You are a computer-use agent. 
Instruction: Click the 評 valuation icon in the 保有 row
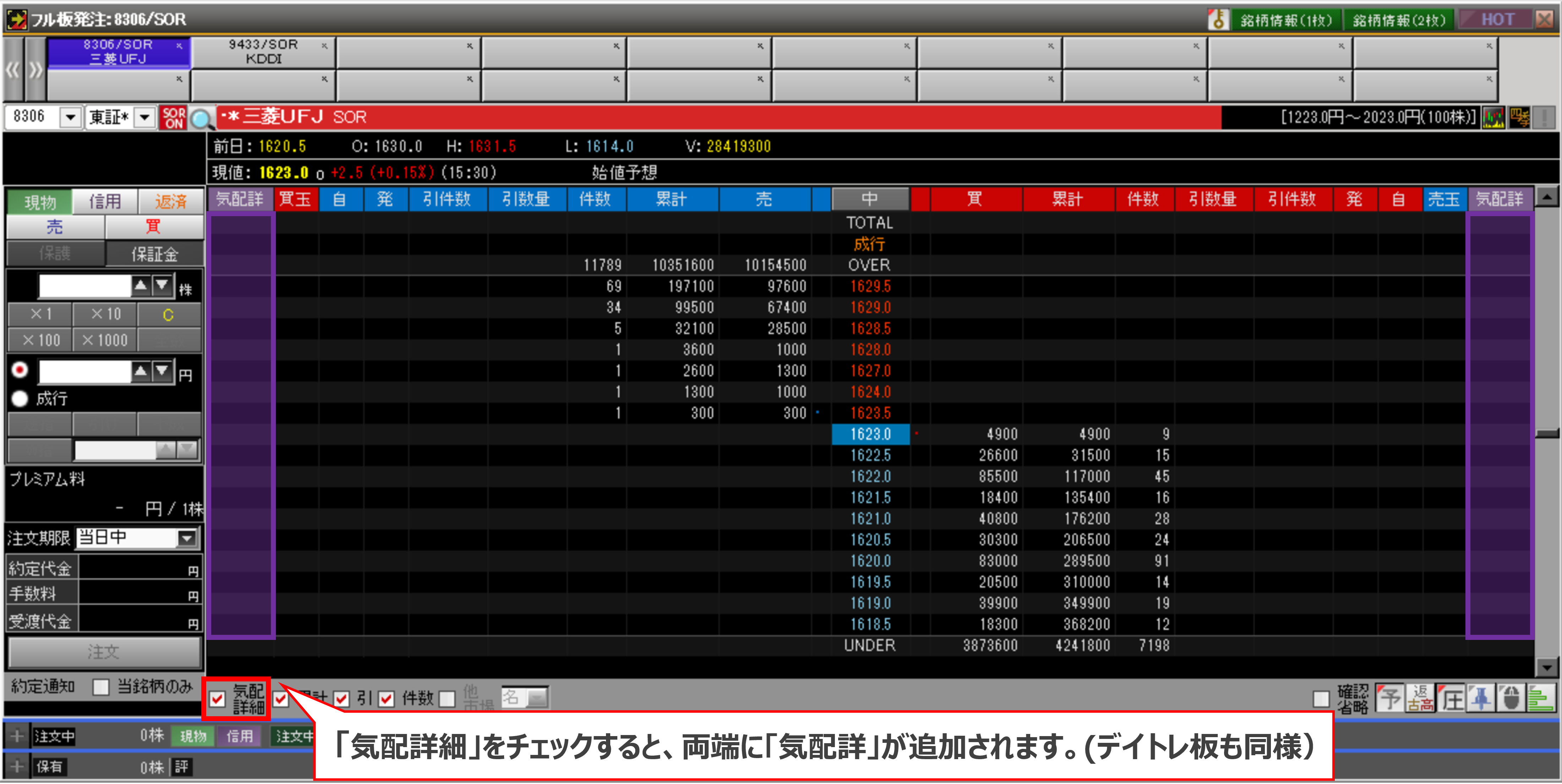point(181,767)
